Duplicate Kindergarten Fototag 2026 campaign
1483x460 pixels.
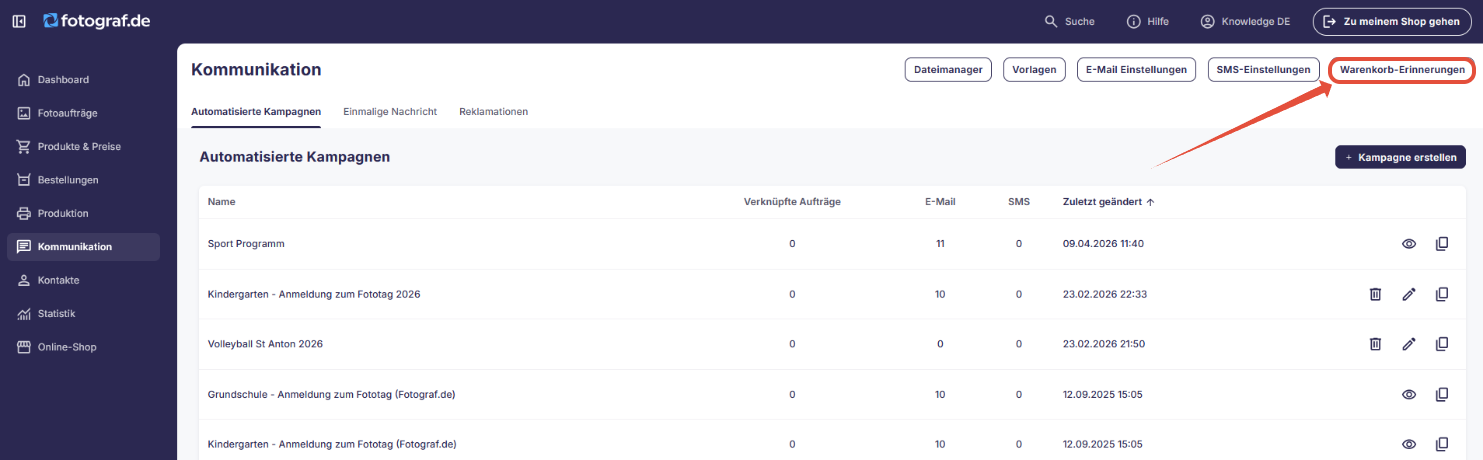click(1442, 294)
